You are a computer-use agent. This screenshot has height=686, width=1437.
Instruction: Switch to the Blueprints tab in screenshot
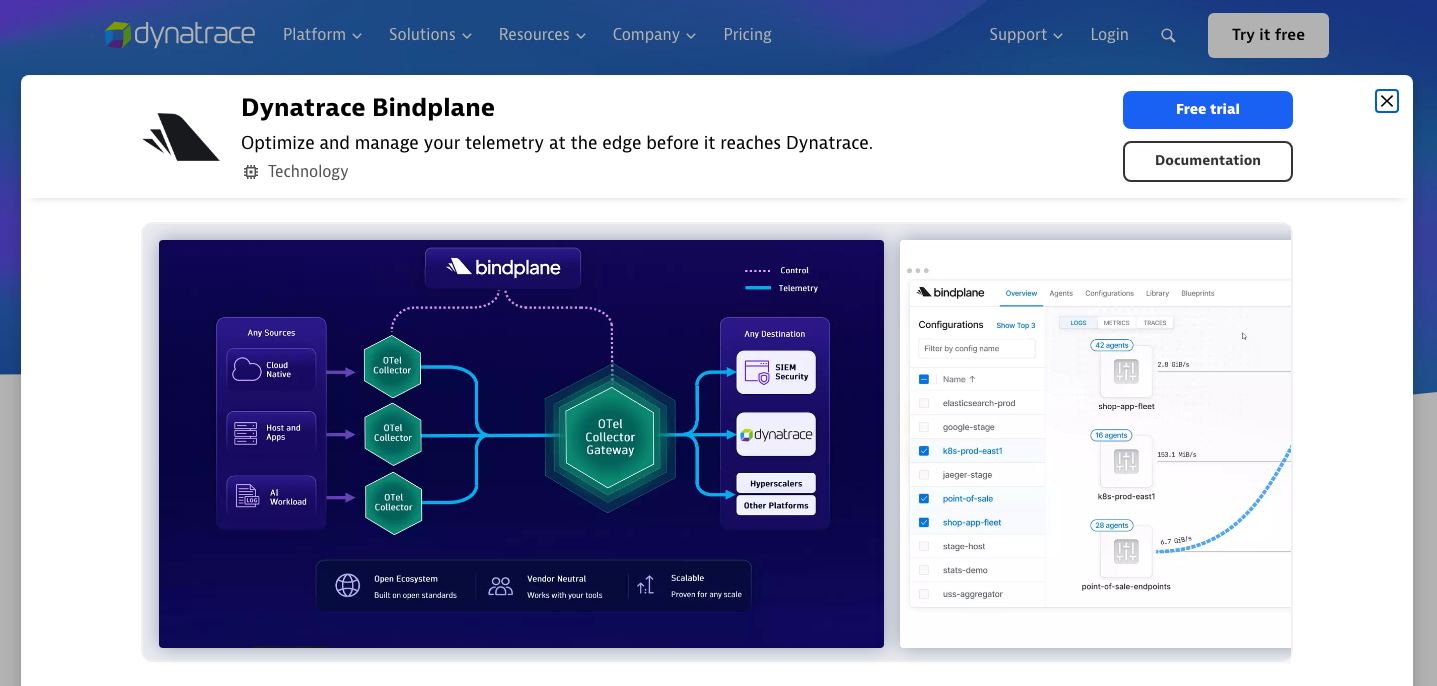(x=1198, y=293)
